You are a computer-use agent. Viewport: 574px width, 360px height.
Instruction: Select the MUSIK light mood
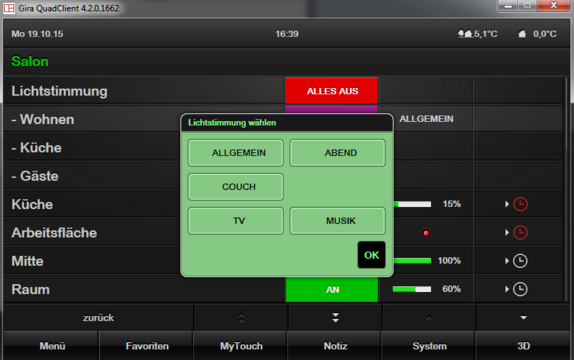point(338,221)
